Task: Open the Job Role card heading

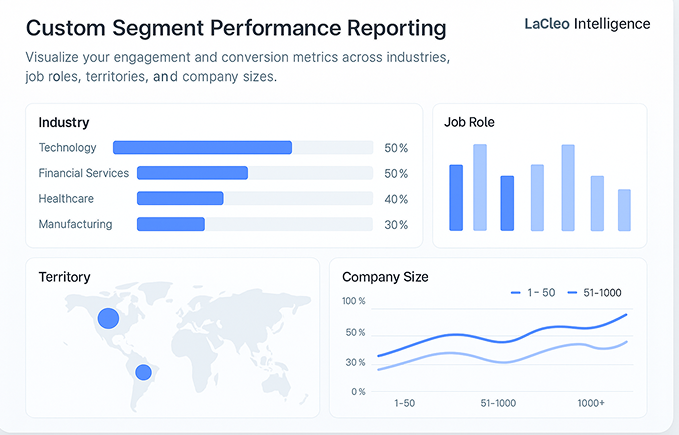Action: click(469, 123)
